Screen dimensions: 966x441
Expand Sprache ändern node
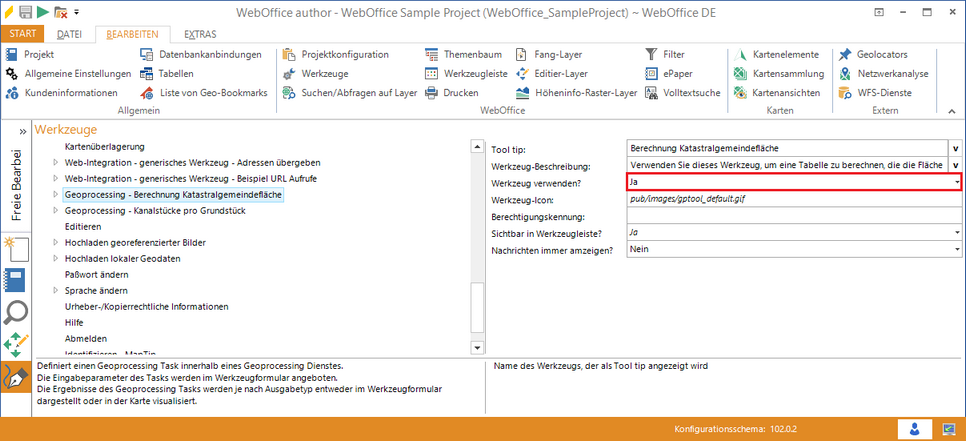55,291
